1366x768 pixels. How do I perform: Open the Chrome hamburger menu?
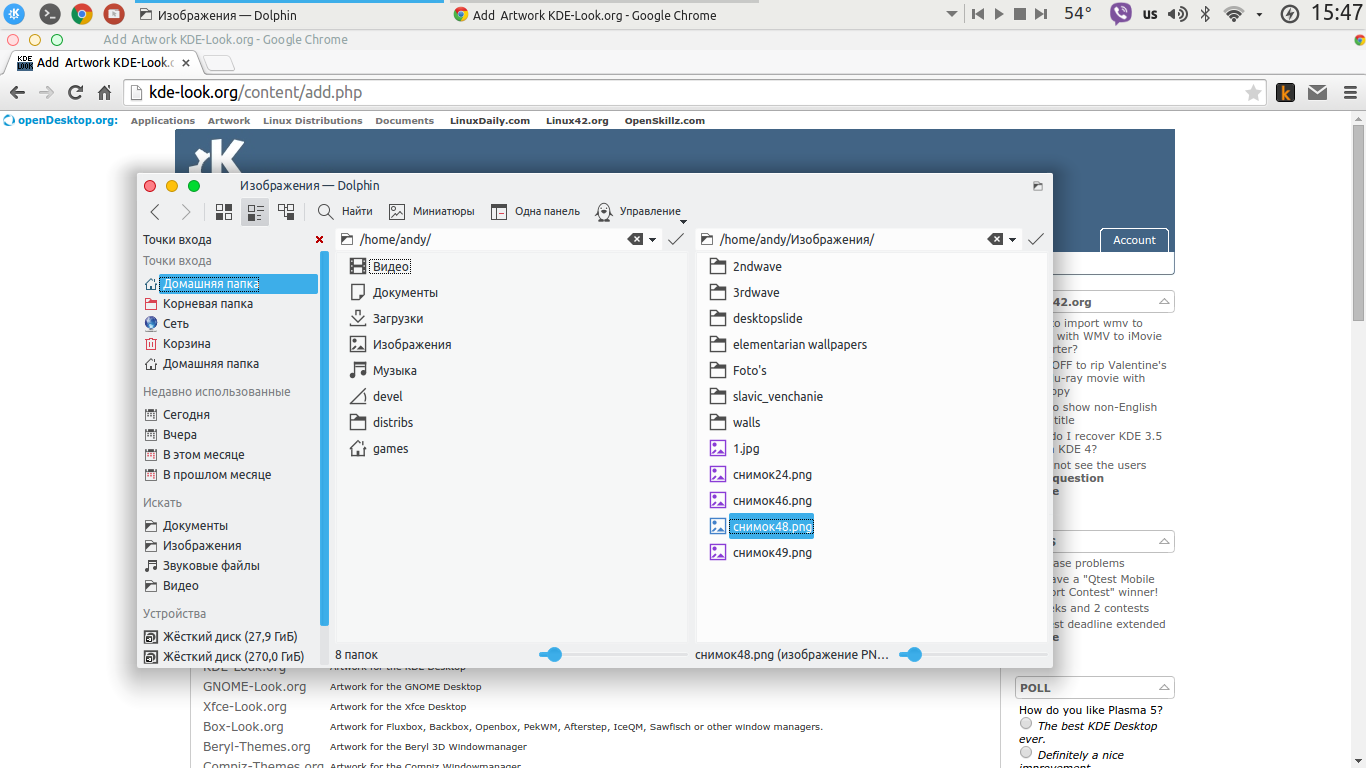(x=1350, y=92)
